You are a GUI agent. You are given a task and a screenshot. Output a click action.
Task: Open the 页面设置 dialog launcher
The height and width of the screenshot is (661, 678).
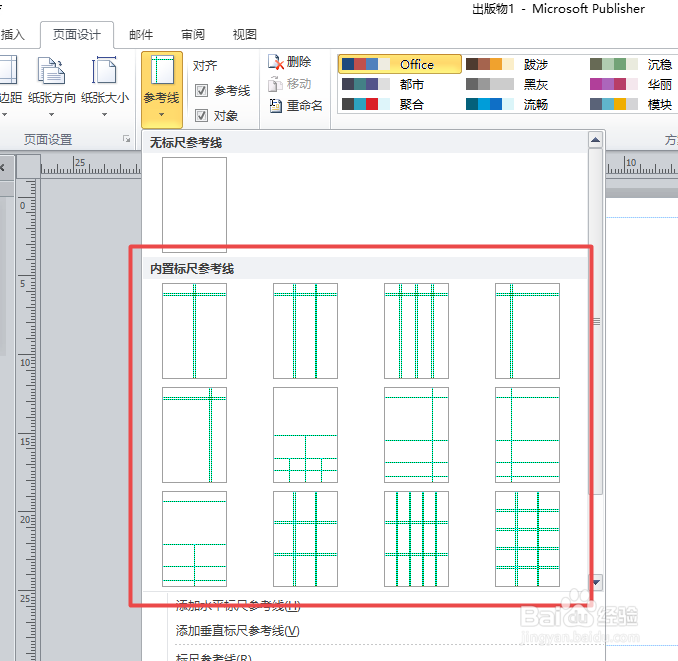click(x=126, y=139)
